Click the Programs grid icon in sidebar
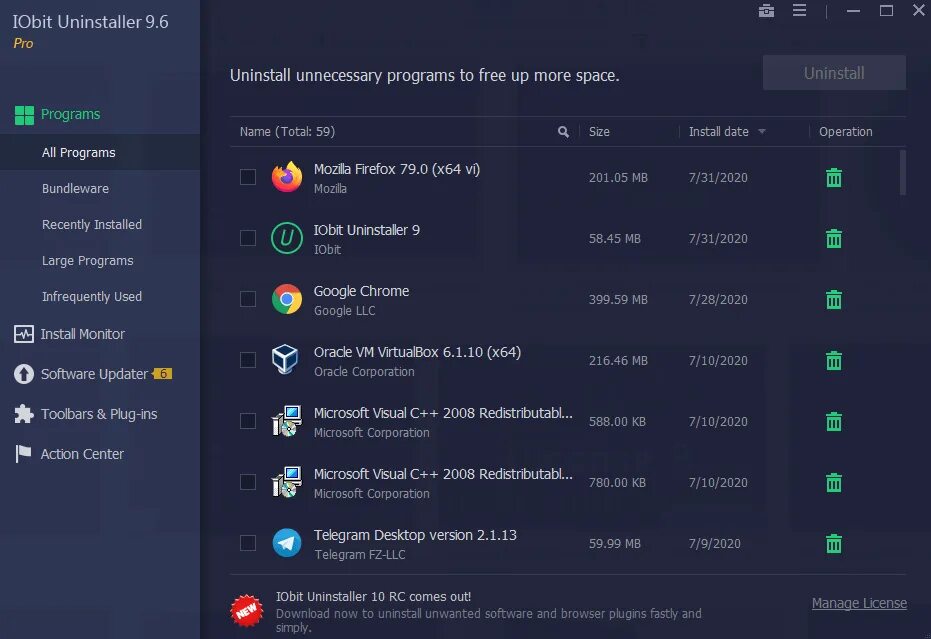 [24, 115]
